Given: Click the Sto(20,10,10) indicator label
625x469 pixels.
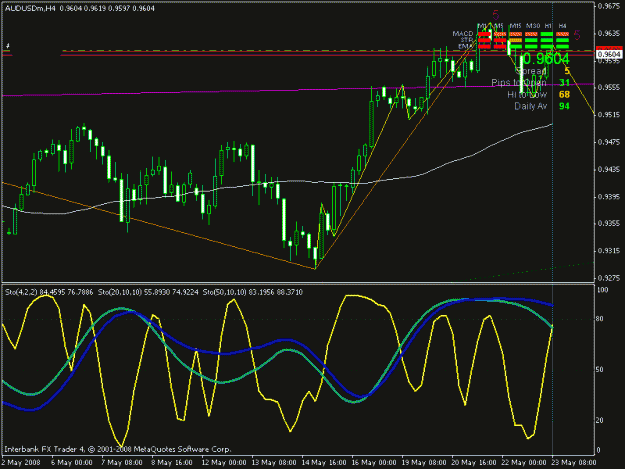Looking at the screenshot, I should 120,292.
